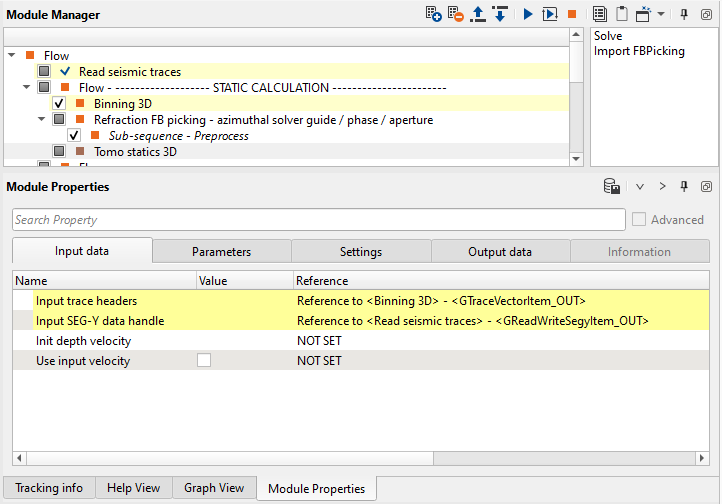Enable the Advanced checkbox

click(x=639, y=220)
